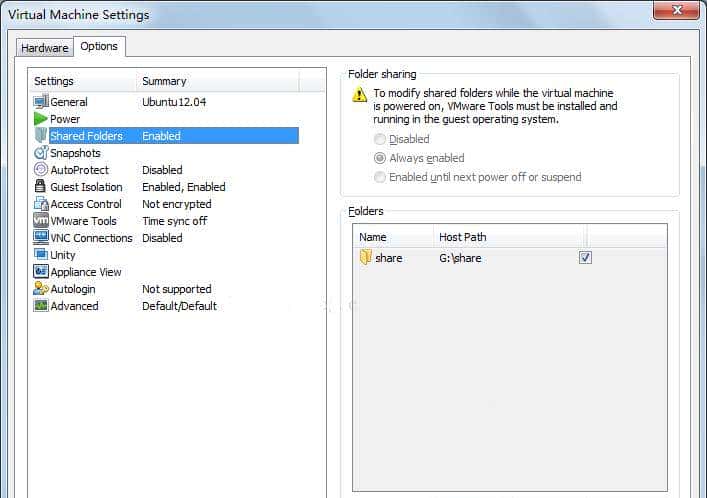Image resolution: width=707 pixels, height=498 pixels.
Task: Select the AutoProtect clock icon
Action: [x=41, y=170]
